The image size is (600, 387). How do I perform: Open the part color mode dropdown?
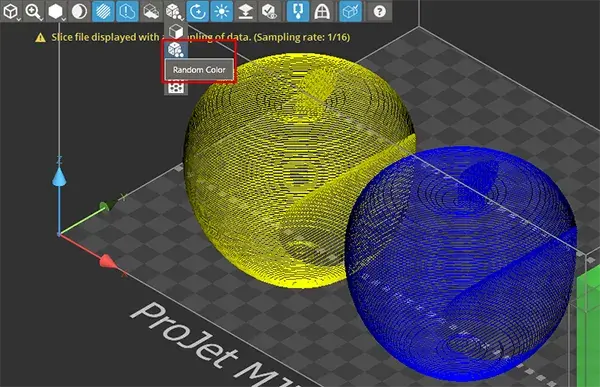pos(174,11)
